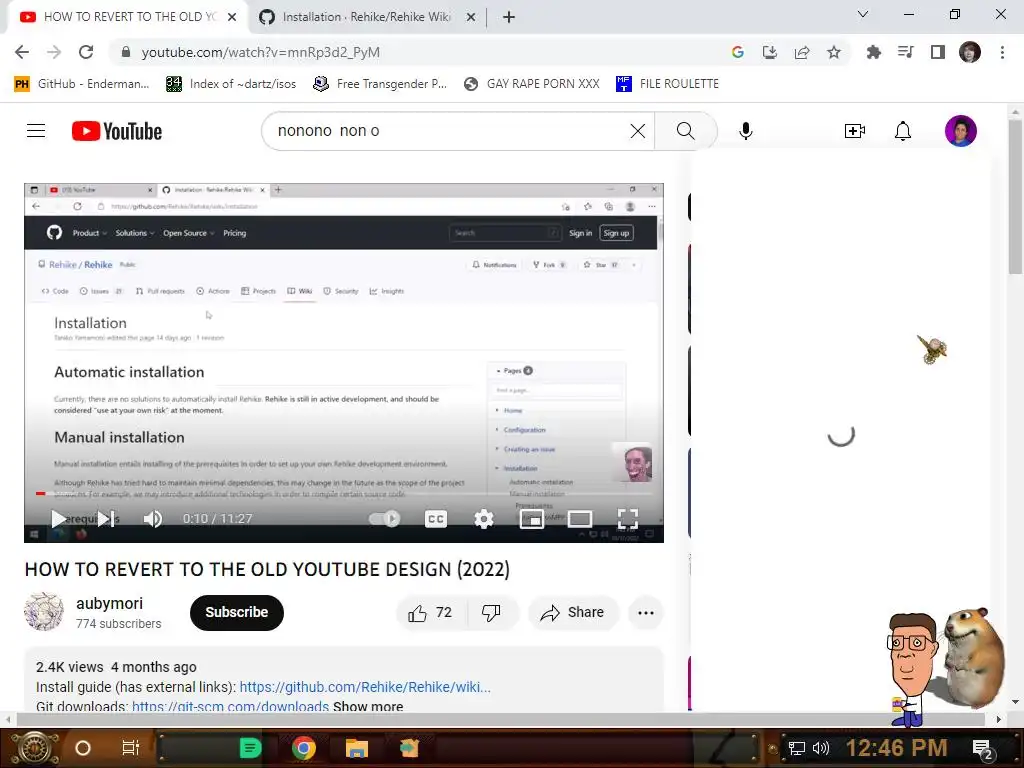1024x768 pixels.
Task: Like the video with 72 likes
Action: [x=430, y=613]
